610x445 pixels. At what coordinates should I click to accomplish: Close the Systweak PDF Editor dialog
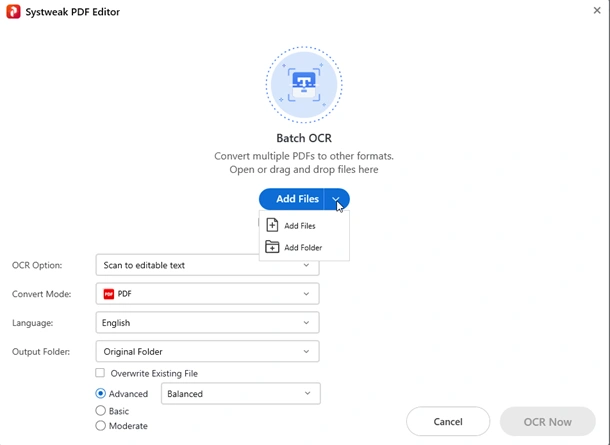(597, 11)
